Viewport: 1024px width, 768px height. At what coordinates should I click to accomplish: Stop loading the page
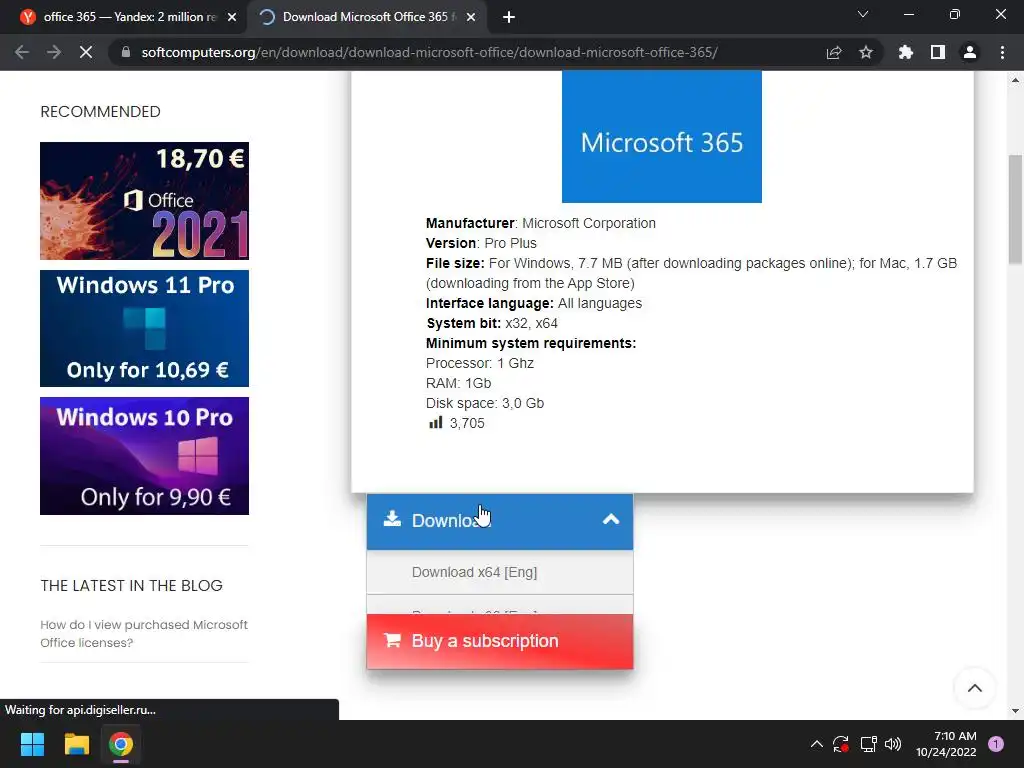tap(86, 52)
